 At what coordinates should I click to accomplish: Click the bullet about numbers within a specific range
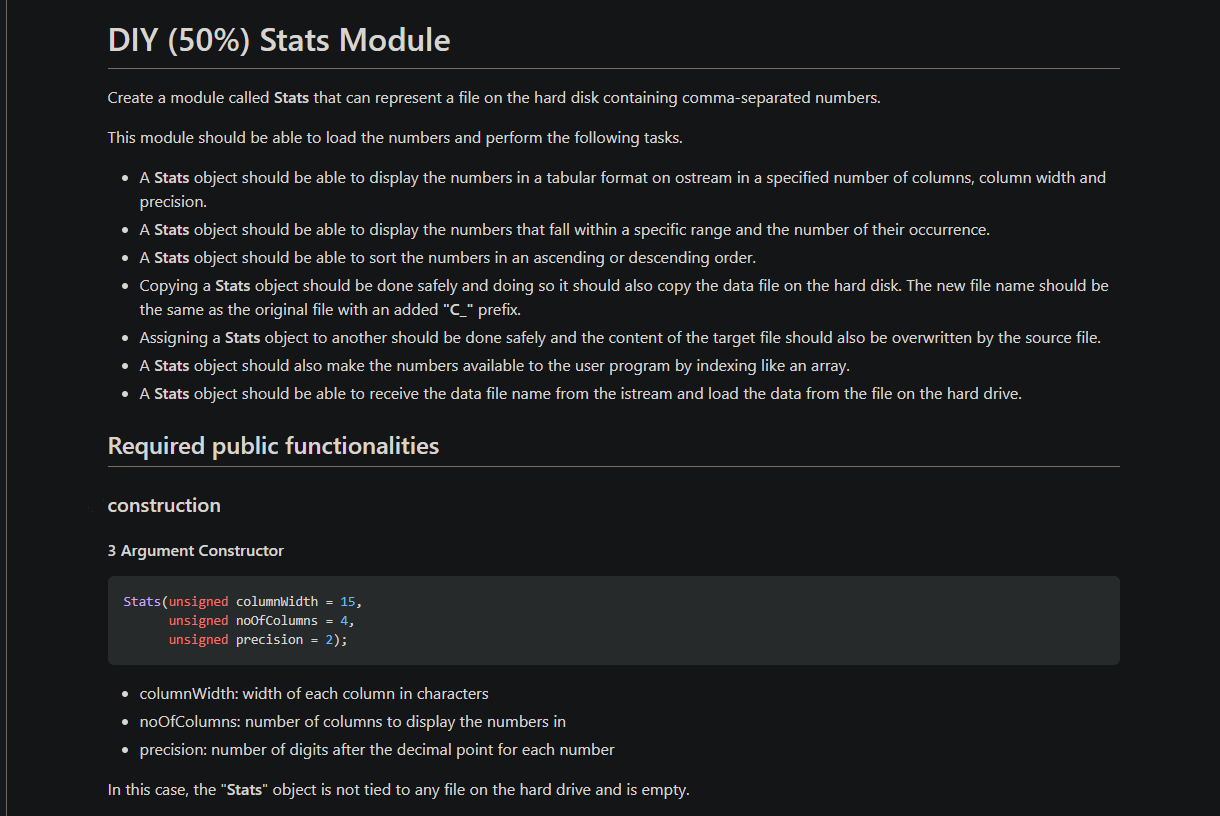[x=564, y=230]
